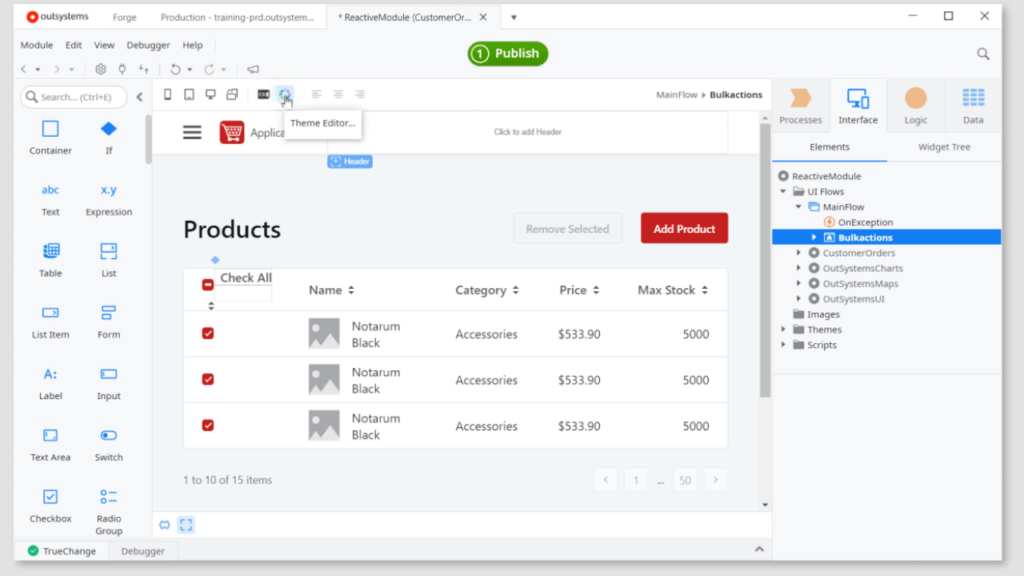Expand the Bulkactions screen node
1024x576 pixels.
click(x=814, y=238)
